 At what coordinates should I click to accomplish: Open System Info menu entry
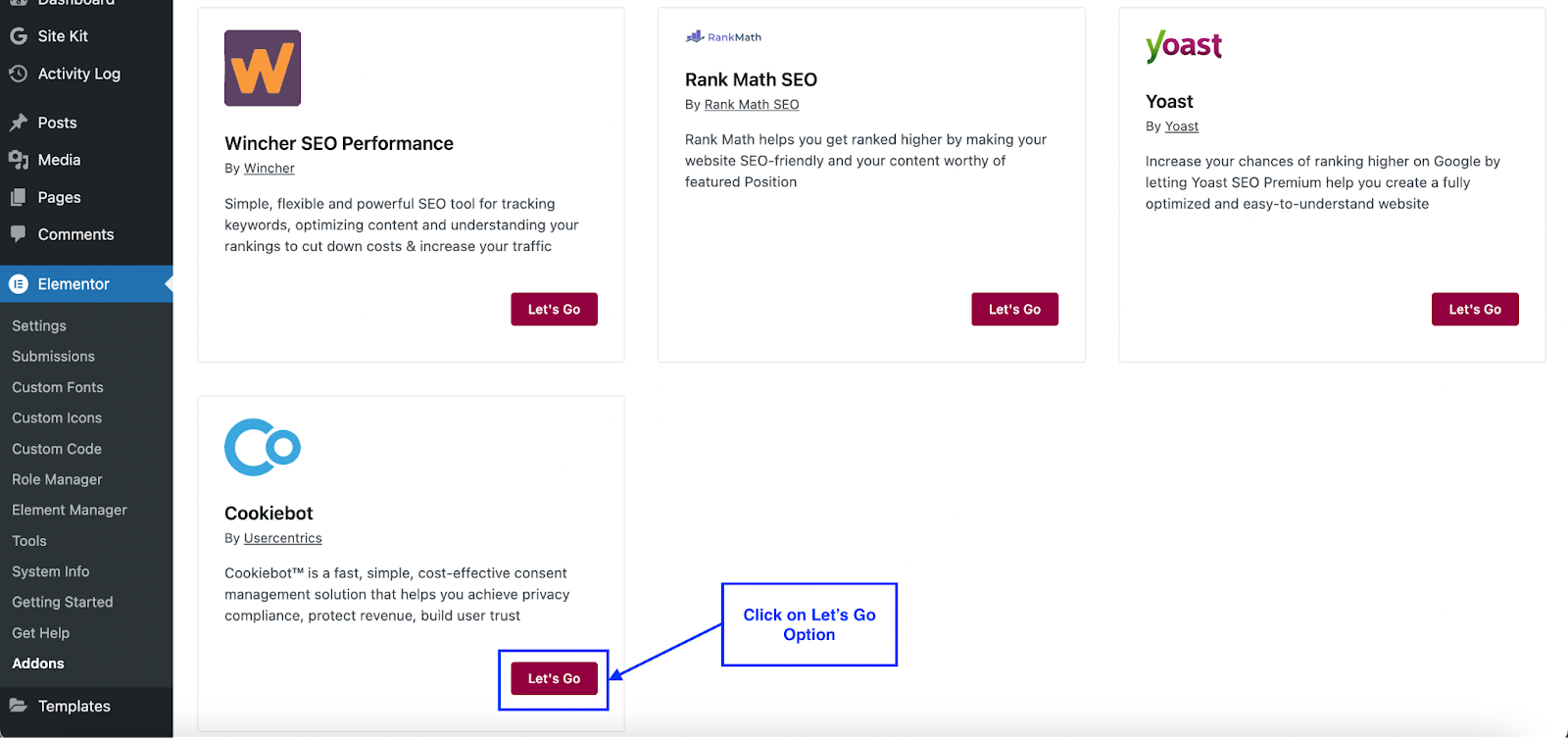(x=51, y=571)
